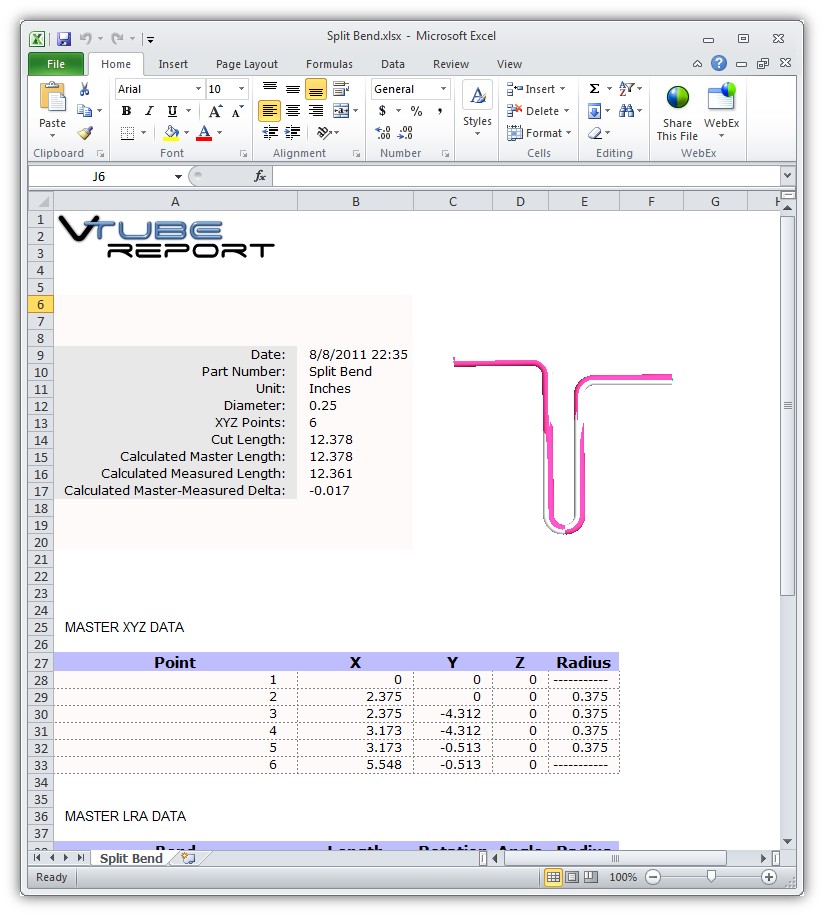Click the Percent Style icon
Viewport: 824px width, 916px height.
click(x=416, y=111)
